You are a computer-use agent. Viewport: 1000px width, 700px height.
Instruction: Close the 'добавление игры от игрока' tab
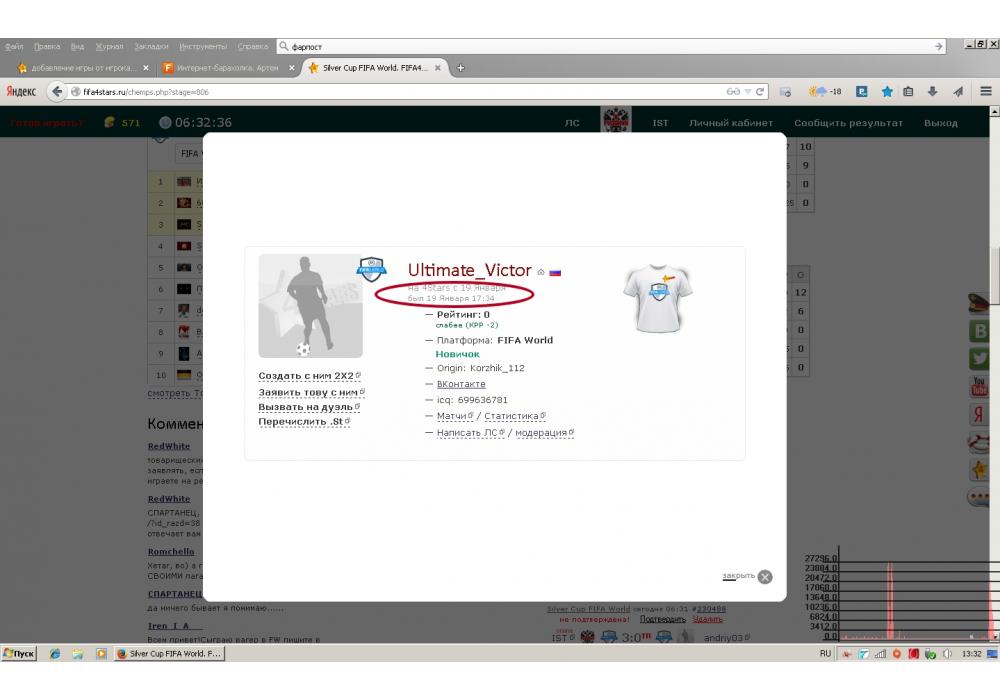click(x=145, y=68)
